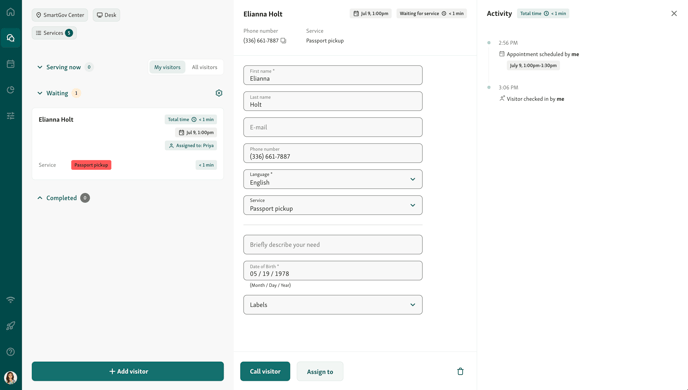Expand the Completed section
Image resolution: width=688 pixels, height=390 pixels.
point(40,198)
